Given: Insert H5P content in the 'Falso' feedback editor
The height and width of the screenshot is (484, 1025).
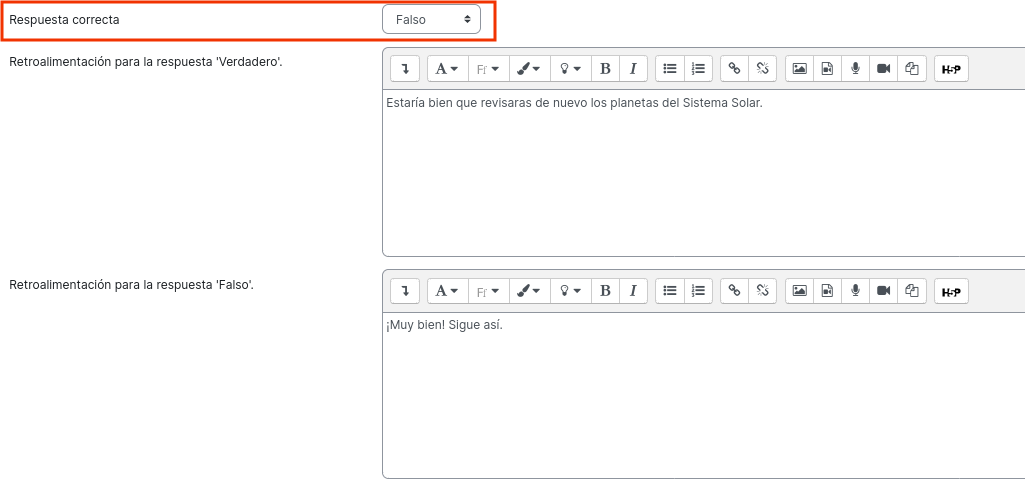Looking at the screenshot, I should (951, 291).
